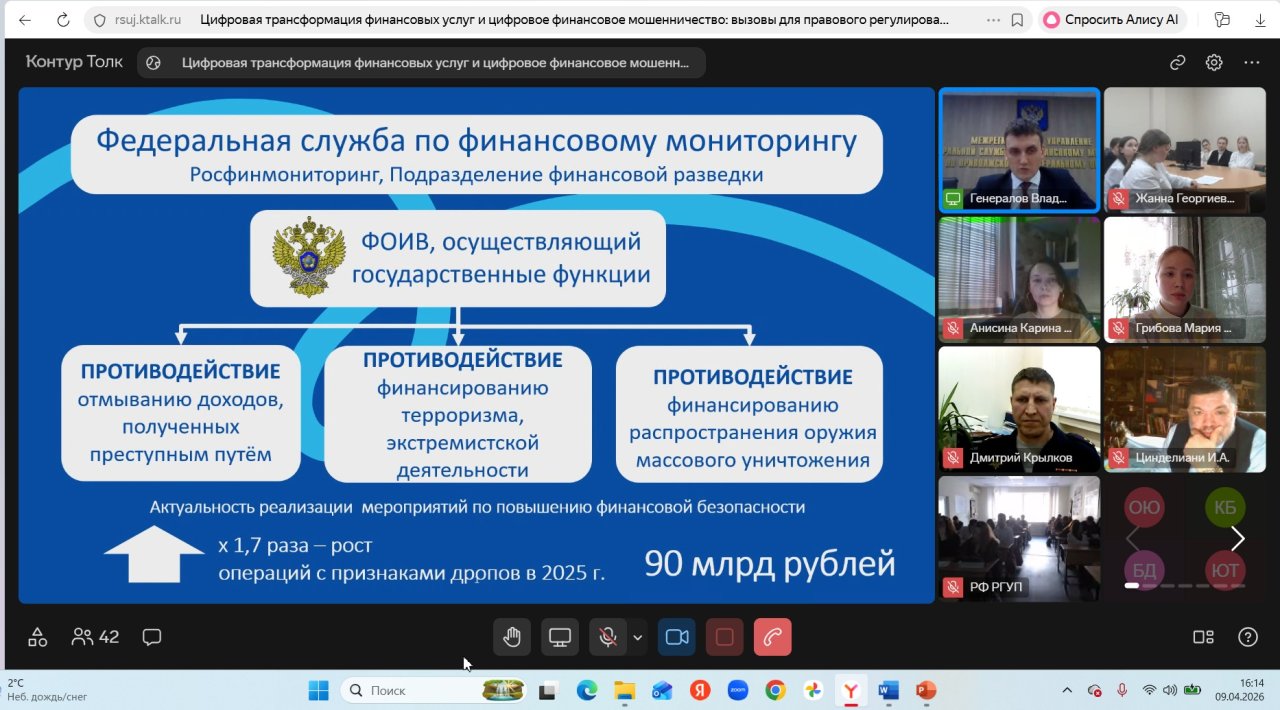
Task: Select Дмитрий Крылов video tile
Action: coord(1018,408)
